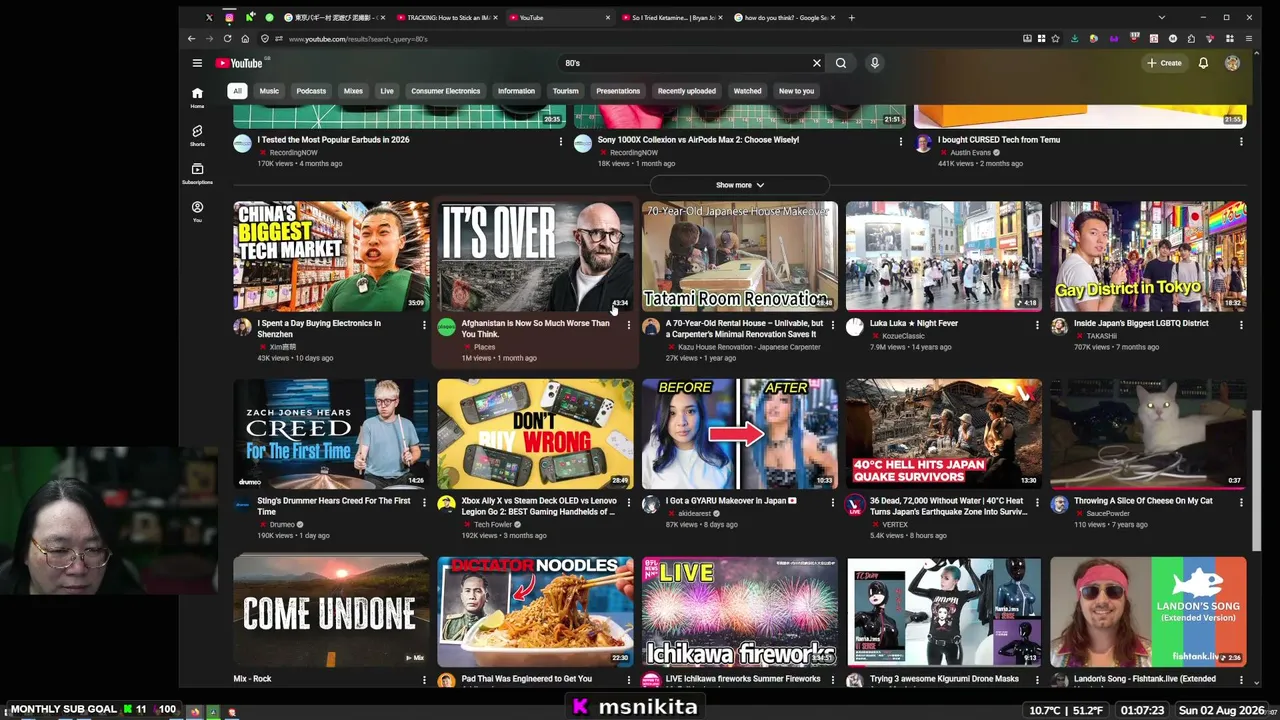Open video title Inside Japan's Biggest LGBTQ District
Viewport: 1280px width, 720px height.
coord(1141,323)
